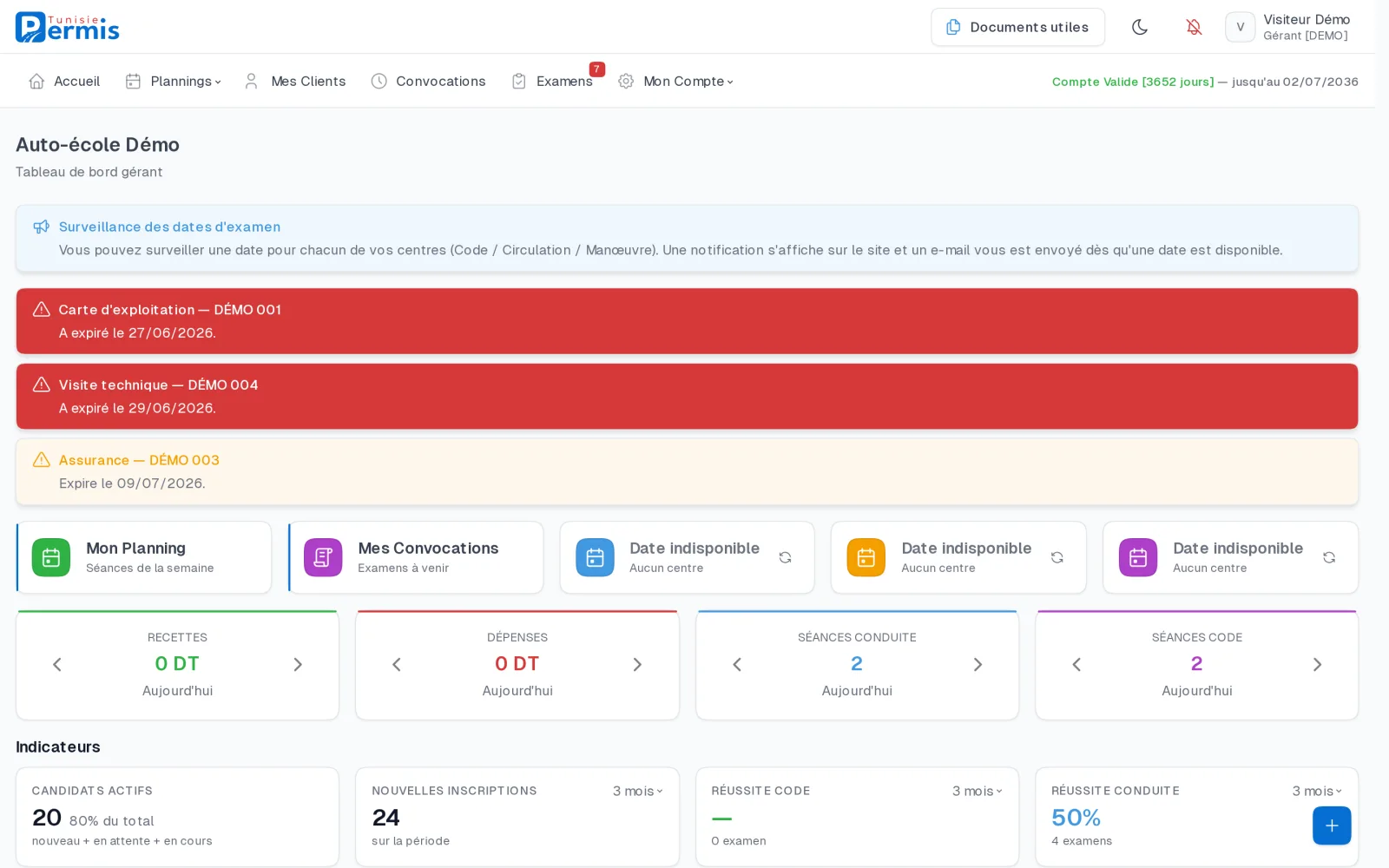The width and height of the screenshot is (1389, 868).
Task: Click purple Mes Convocations icon
Action: click(323, 557)
